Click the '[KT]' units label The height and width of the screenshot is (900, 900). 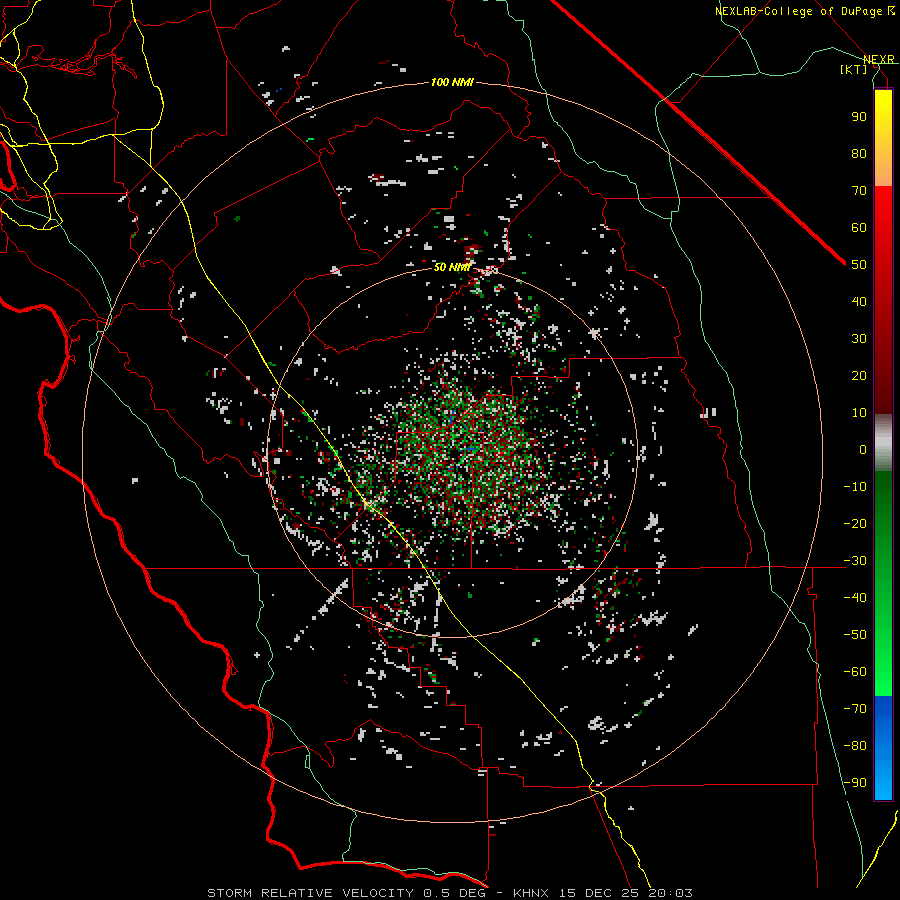(x=854, y=69)
